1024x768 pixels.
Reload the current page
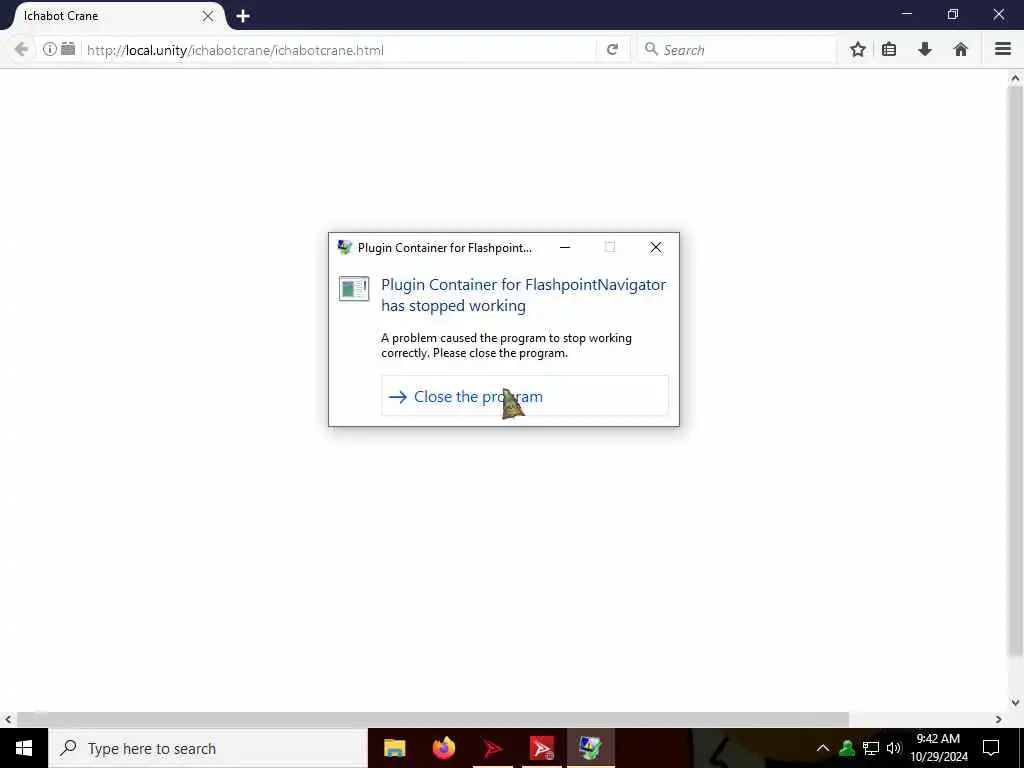[x=612, y=49]
